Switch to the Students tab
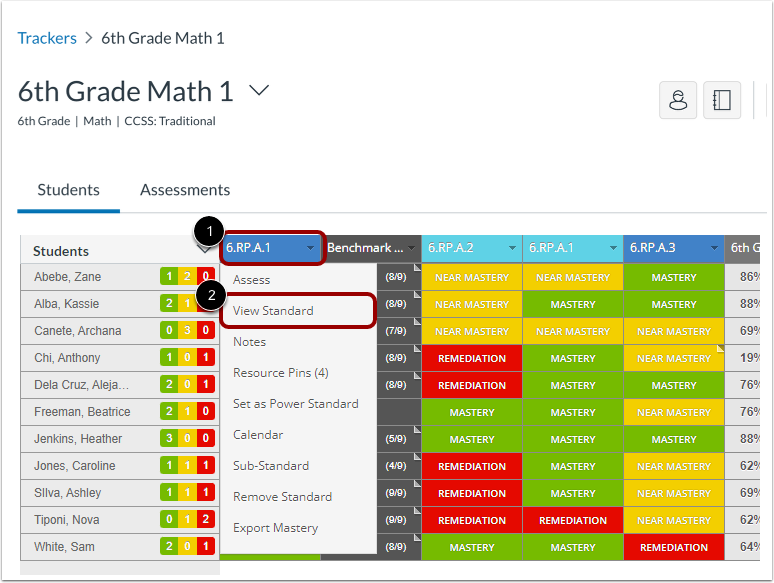 [69, 190]
